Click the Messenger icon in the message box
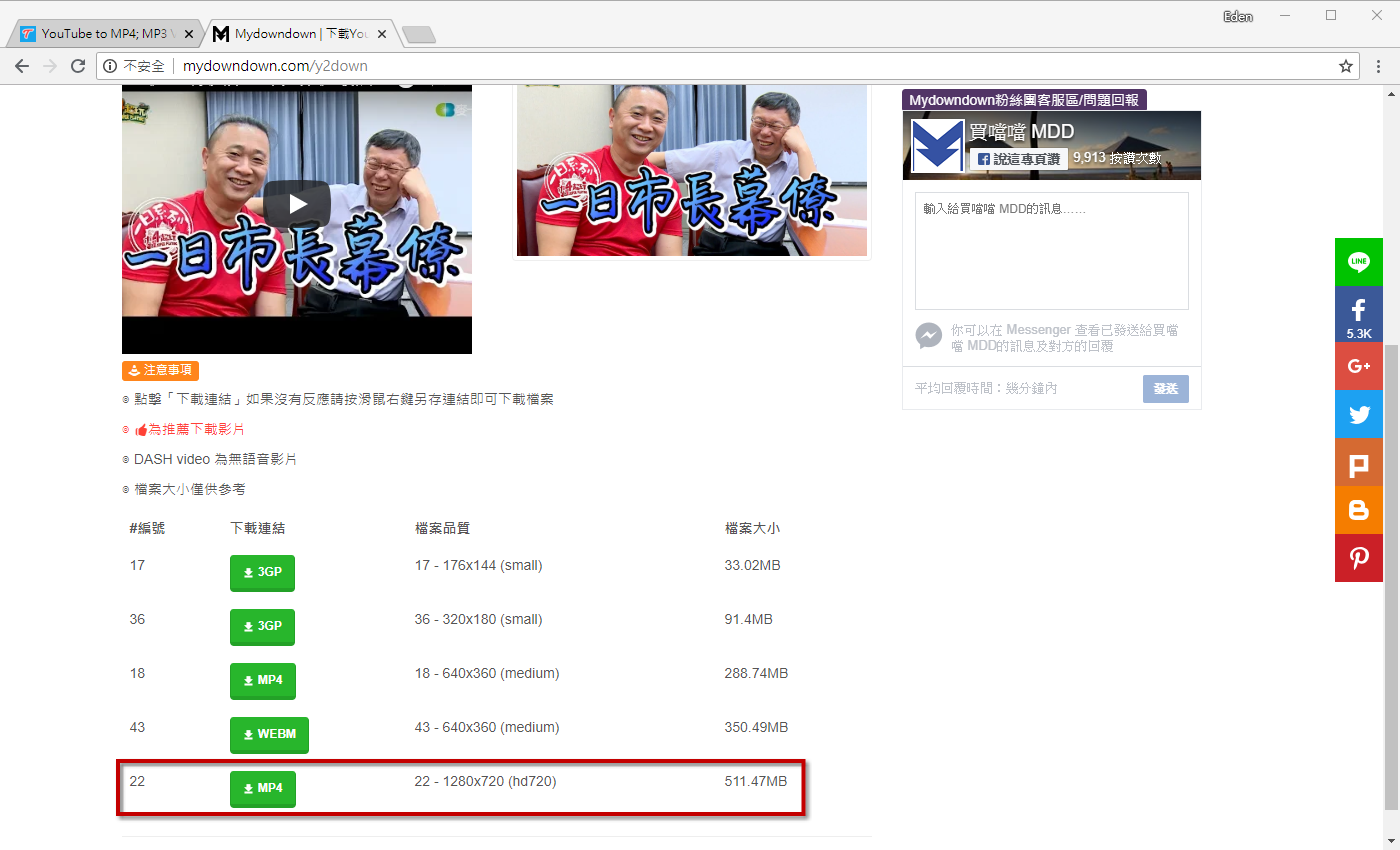Image resolution: width=1400 pixels, height=850 pixels. [929, 336]
